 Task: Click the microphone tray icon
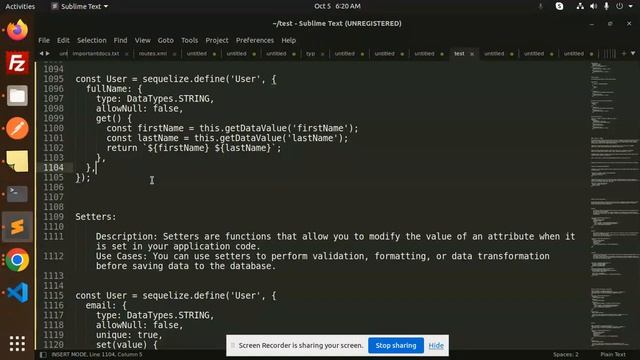[x=606, y=6]
